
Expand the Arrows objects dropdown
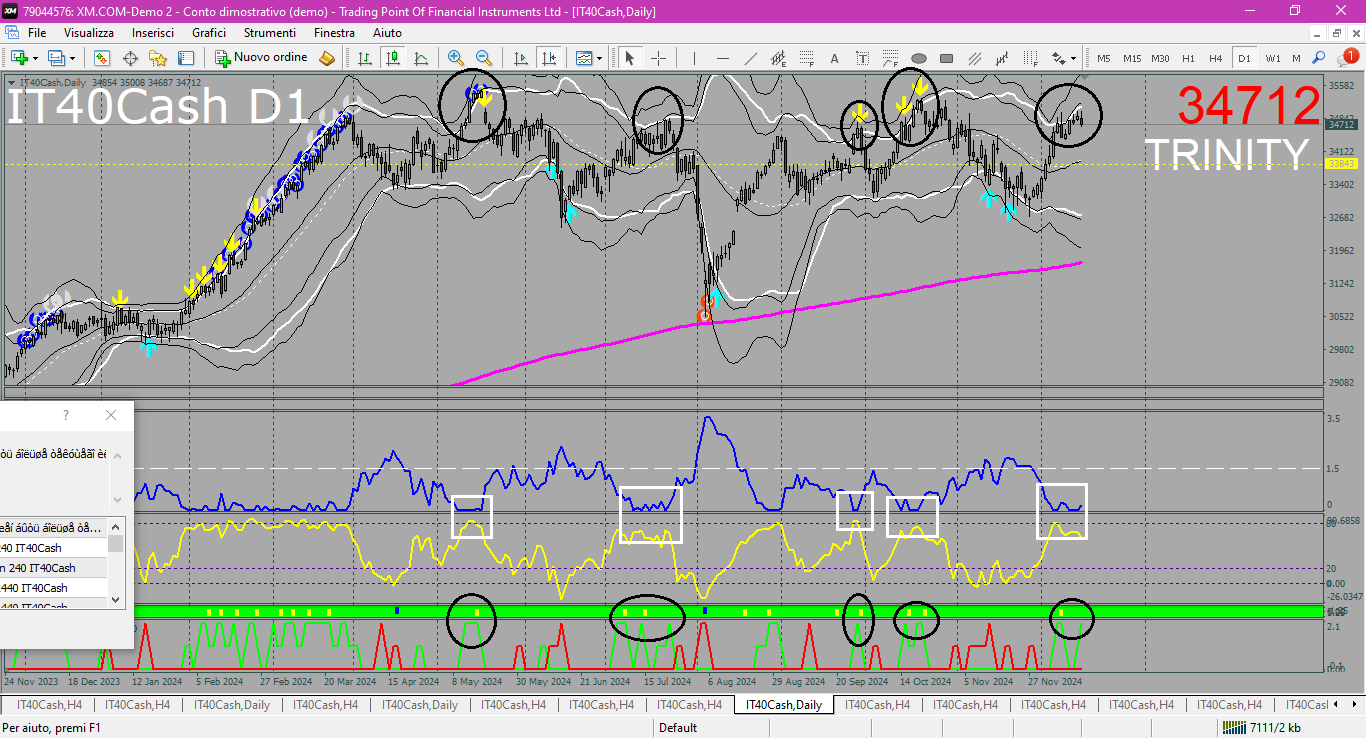(1074, 58)
